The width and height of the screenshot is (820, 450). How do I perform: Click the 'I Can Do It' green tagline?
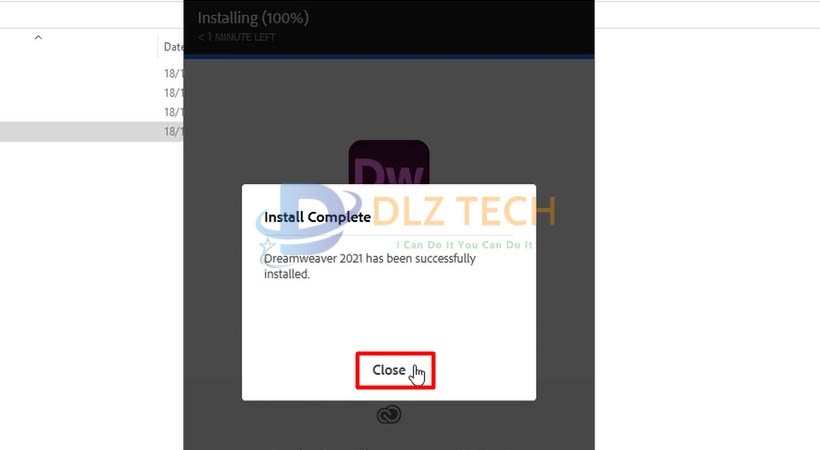(464, 245)
